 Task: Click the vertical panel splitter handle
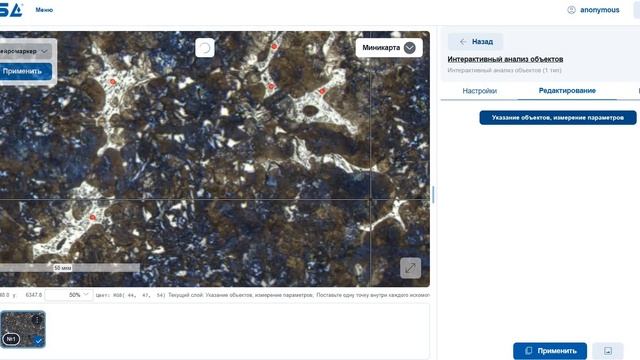coord(433,195)
